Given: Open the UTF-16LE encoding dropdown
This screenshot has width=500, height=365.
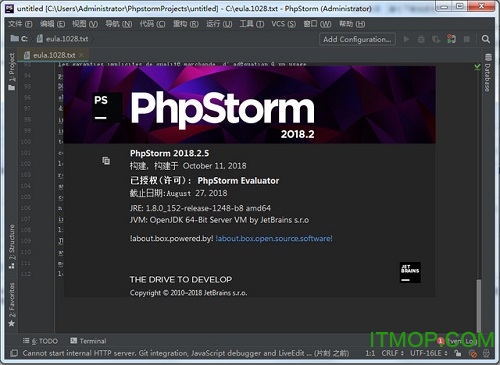Looking at the screenshot, I should (x=429, y=353).
